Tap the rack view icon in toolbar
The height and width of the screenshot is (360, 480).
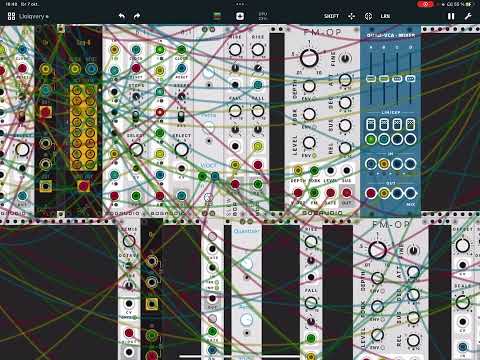(217, 16)
